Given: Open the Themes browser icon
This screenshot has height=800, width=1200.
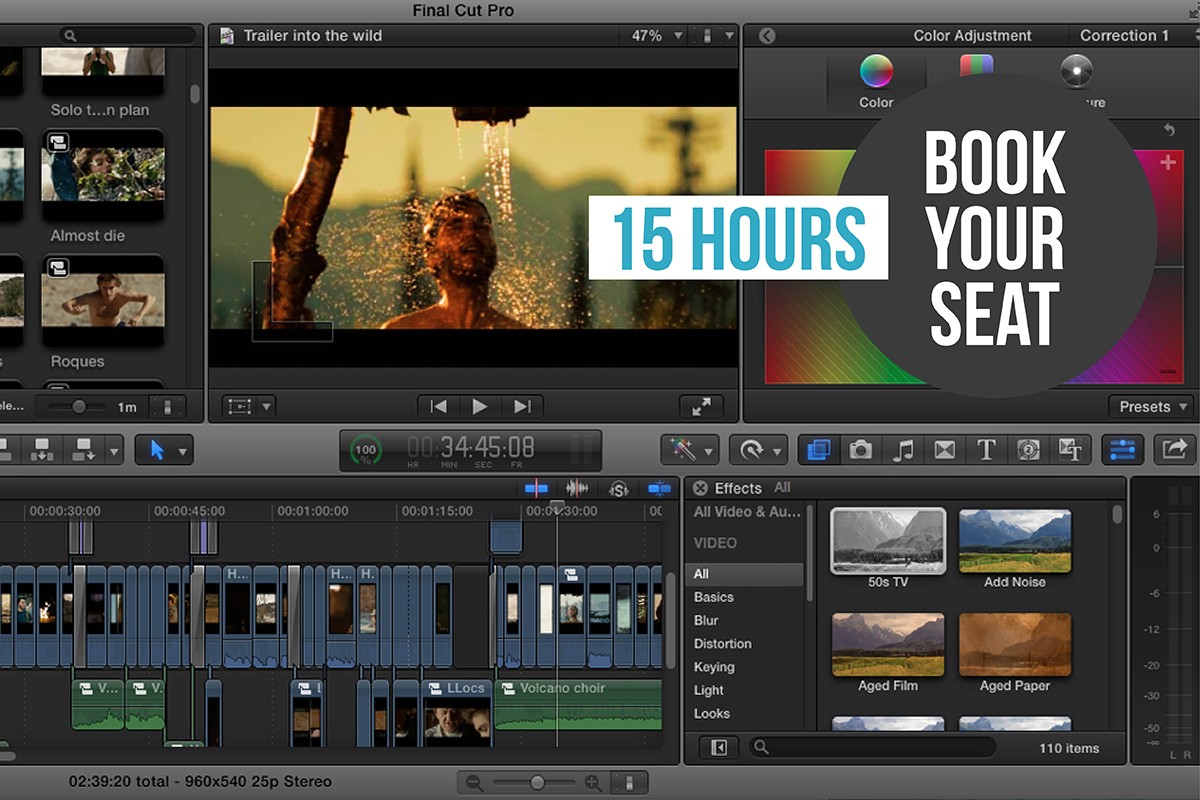Looking at the screenshot, I should tap(1070, 450).
